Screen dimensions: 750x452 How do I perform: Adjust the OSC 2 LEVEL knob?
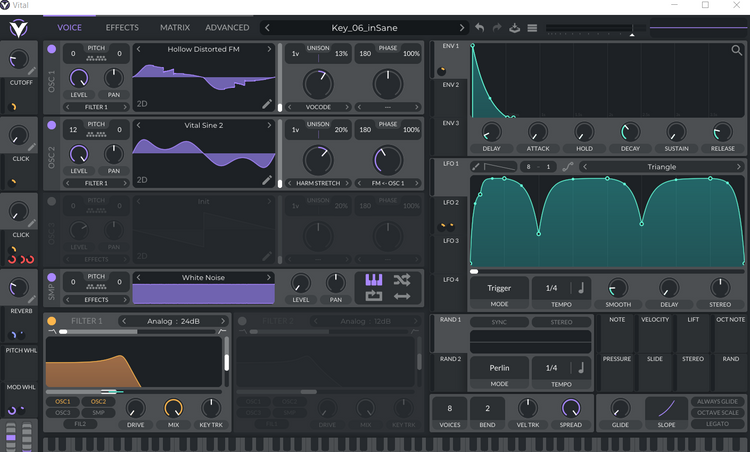(79, 154)
